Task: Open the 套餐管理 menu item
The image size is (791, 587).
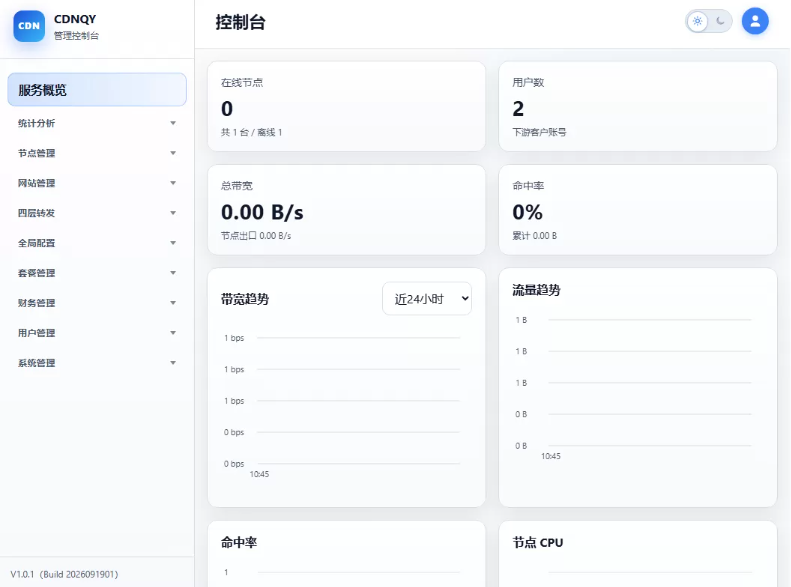Action: point(97,273)
